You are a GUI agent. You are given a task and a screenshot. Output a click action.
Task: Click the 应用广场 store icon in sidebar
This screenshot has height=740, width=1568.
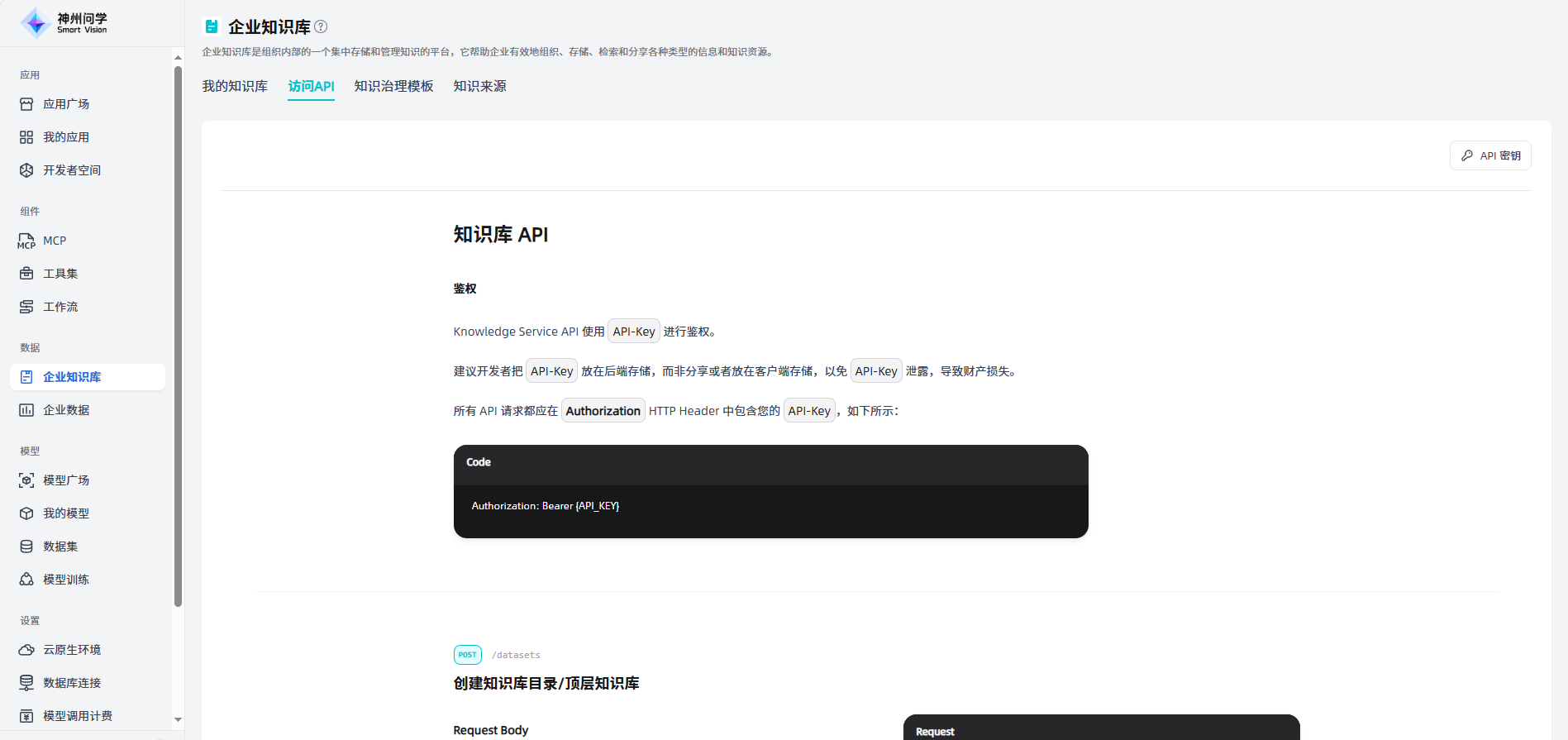click(x=26, y=104)
